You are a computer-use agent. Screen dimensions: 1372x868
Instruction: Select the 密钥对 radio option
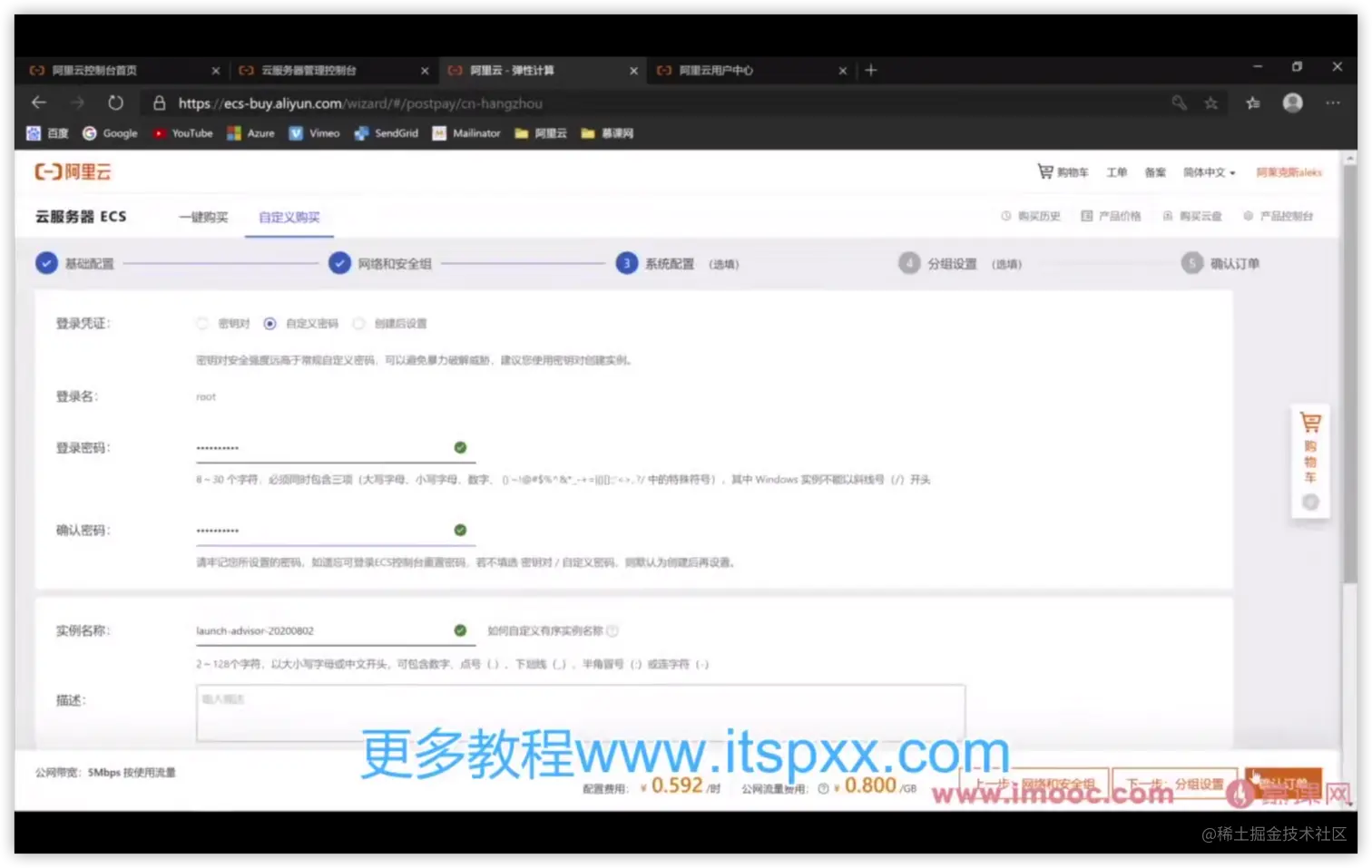point(202,324)
